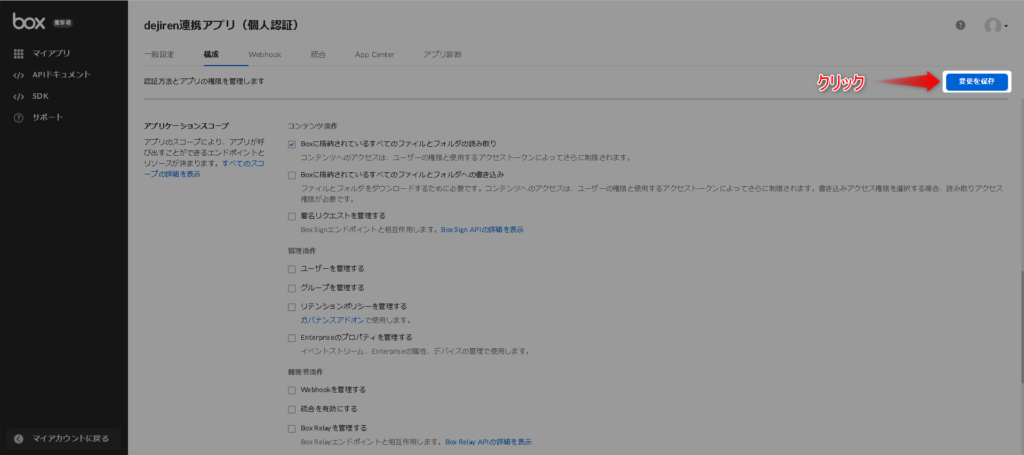This screenshot has width=1024, height=455.
Task: Check 統合を有効にする checkbox
Action: 292,409
